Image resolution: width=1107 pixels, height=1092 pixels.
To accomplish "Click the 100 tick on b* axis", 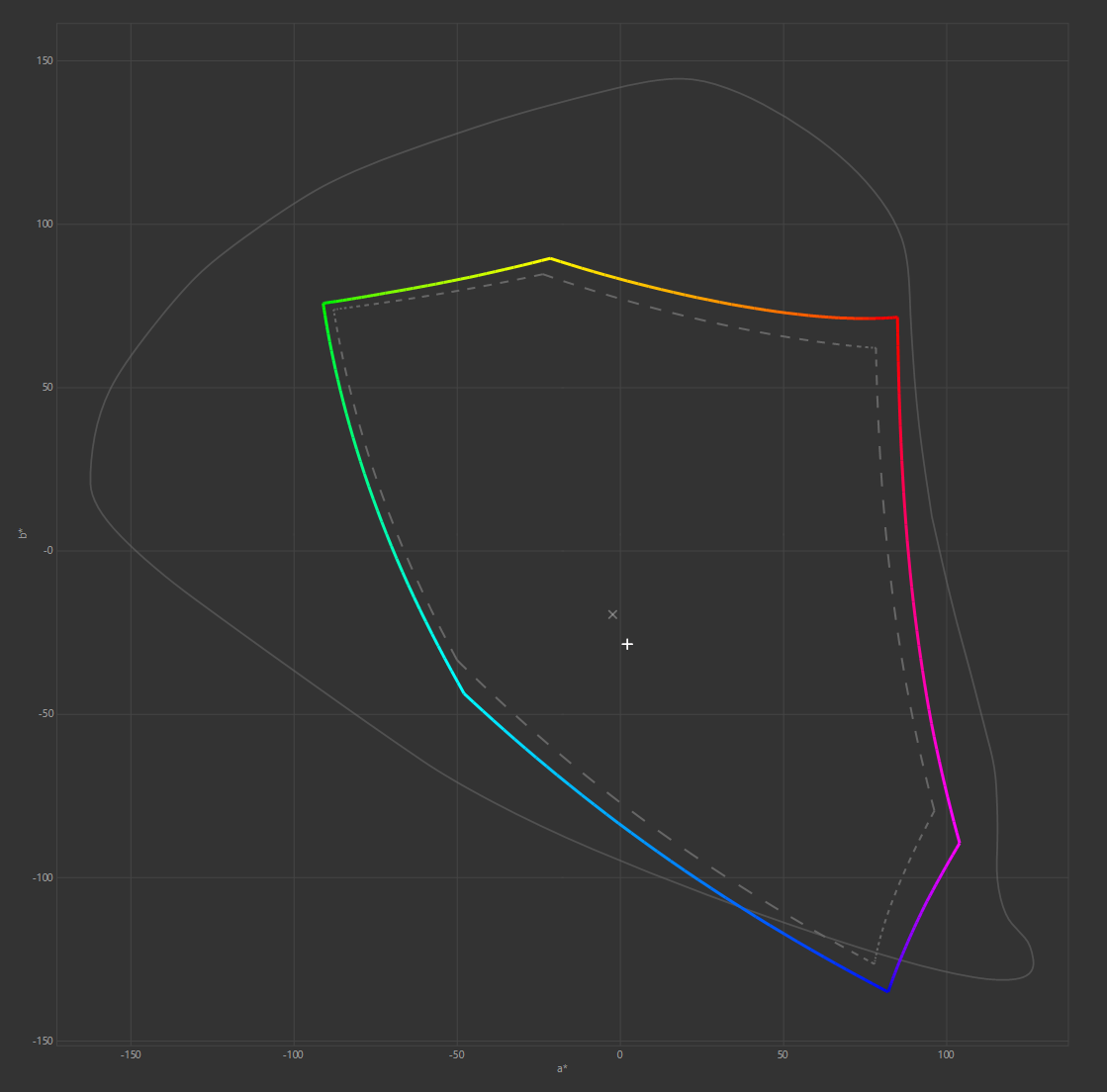I will tap(45, 224).
